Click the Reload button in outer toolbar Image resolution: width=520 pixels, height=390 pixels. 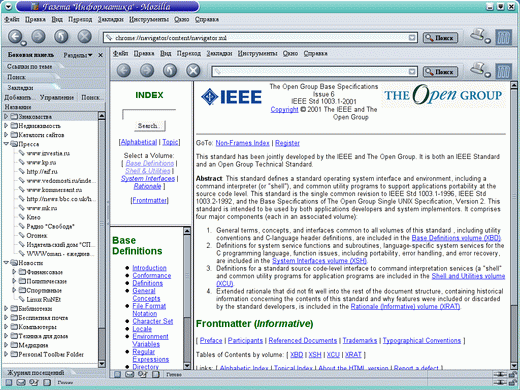tap(61, 36)
